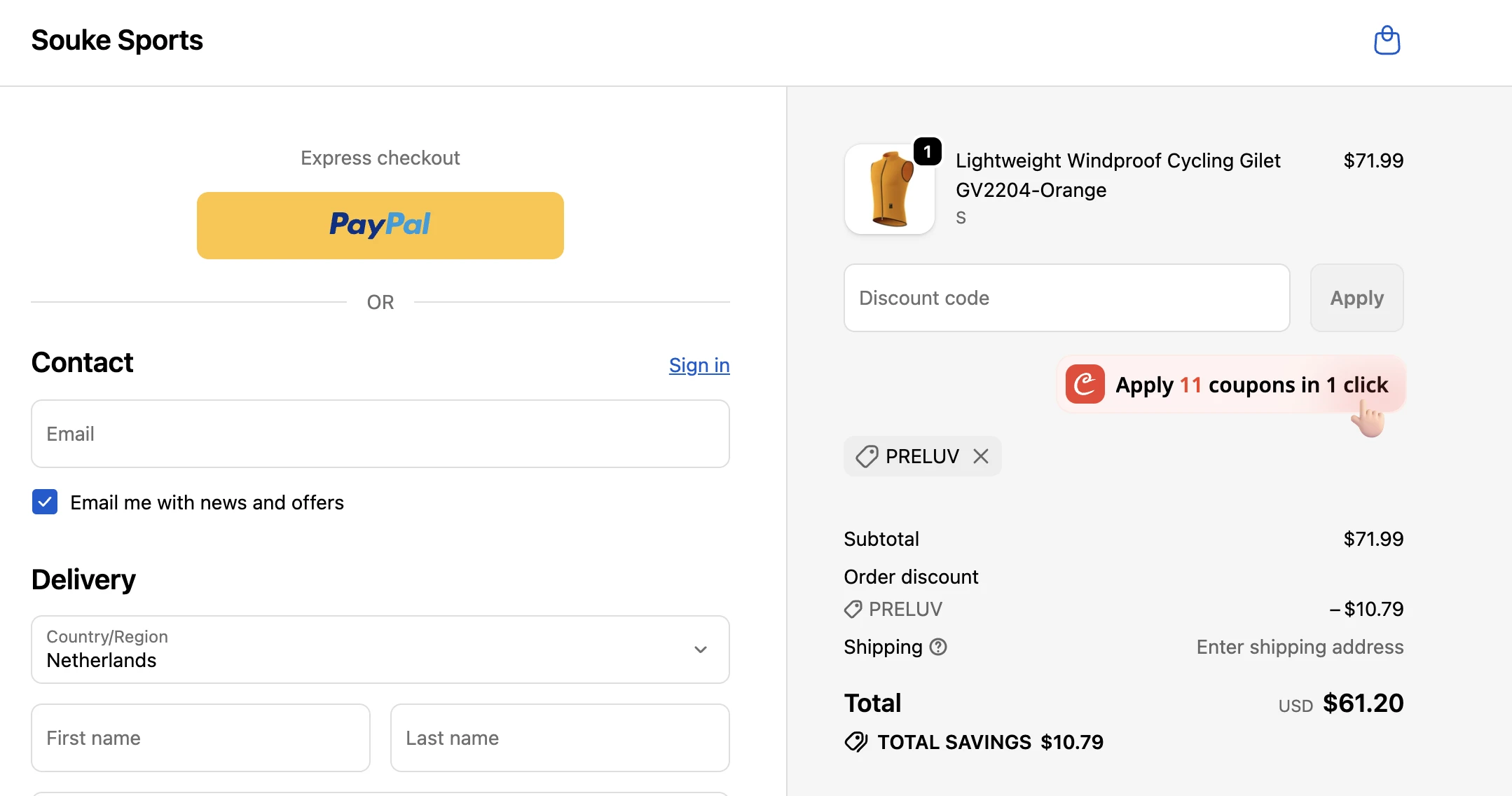1512x796 pixels.
Task: Click the Total Savings tag icon
Action: pyautogui.click(x=856, y=741)
